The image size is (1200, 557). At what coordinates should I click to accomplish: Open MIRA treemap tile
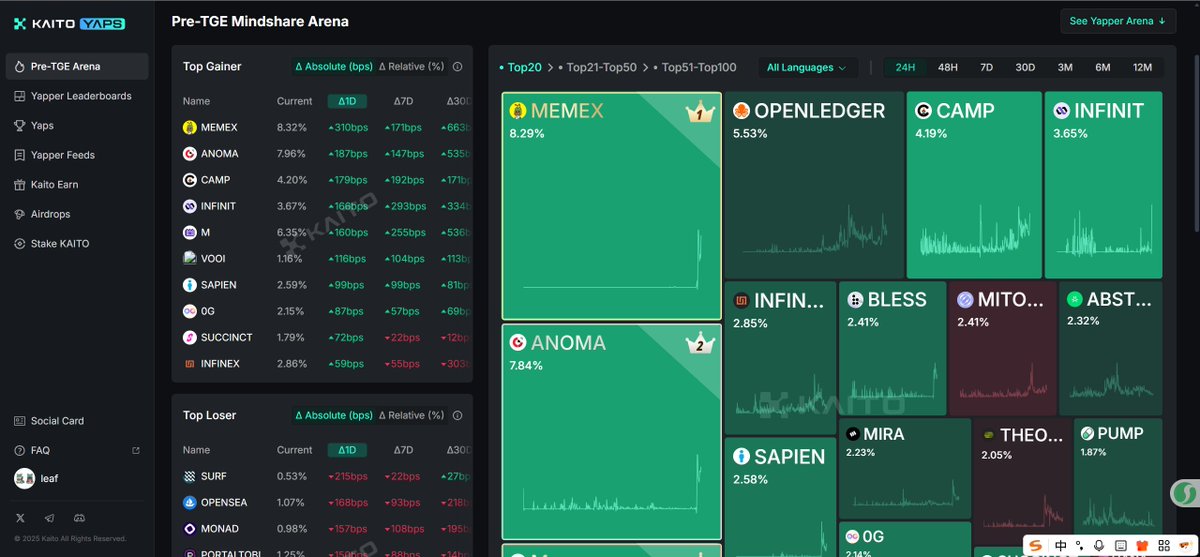click(904, 469)
